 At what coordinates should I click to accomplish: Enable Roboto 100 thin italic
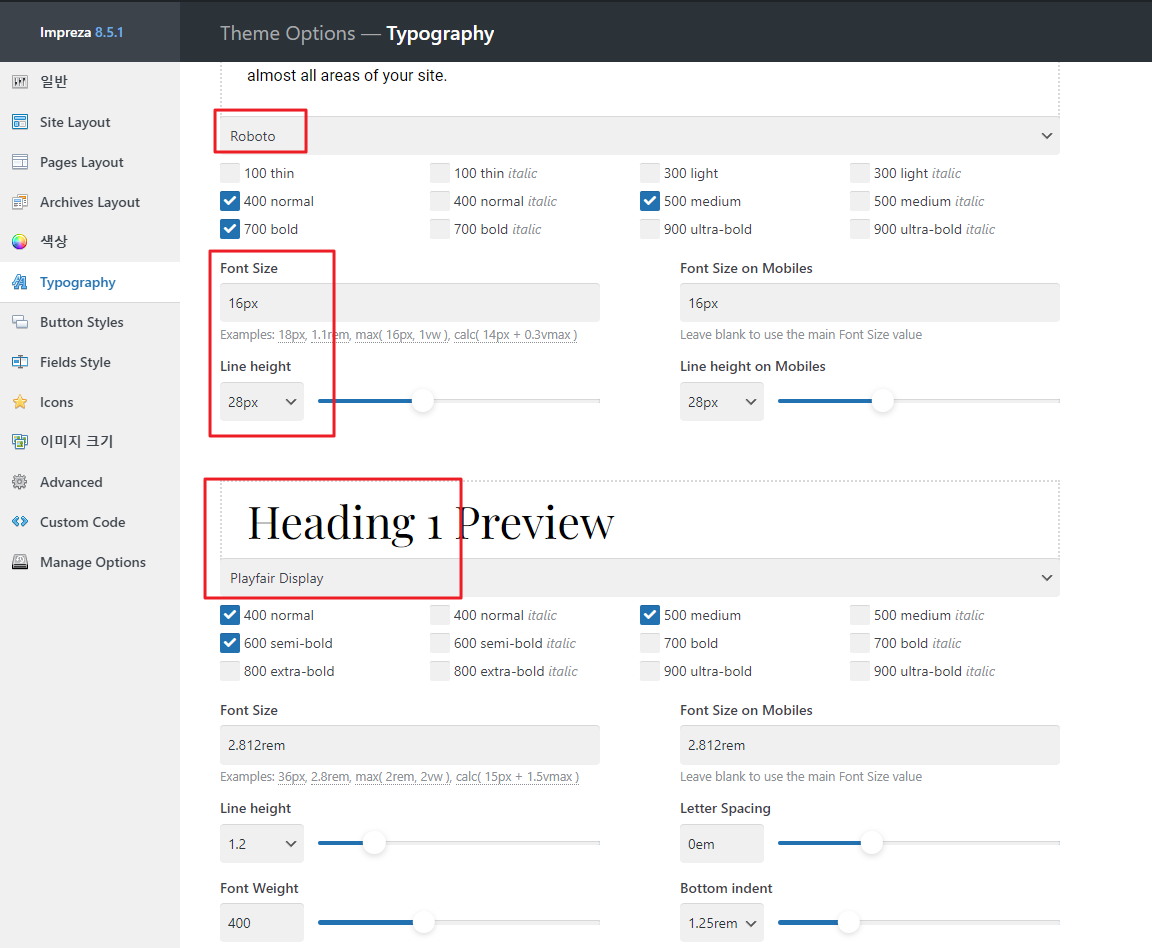pyautogui.click(x=440, y=173)
